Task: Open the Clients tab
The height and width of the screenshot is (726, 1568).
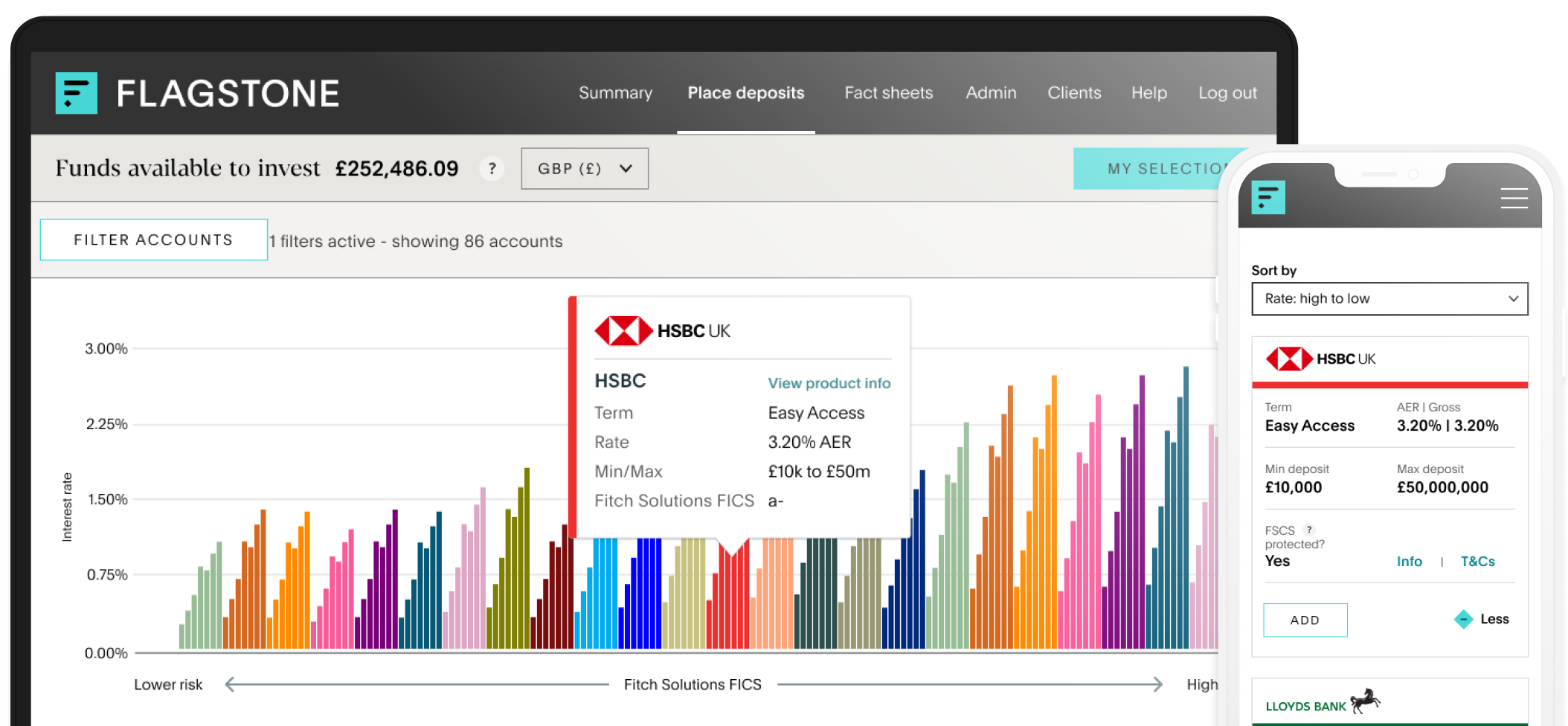Action: [x=1074, y=93]
